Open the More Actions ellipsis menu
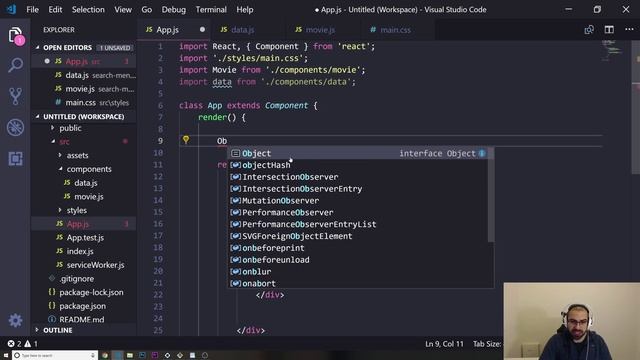The height and width of the screenshot is (360, 640). coord(629,29)
